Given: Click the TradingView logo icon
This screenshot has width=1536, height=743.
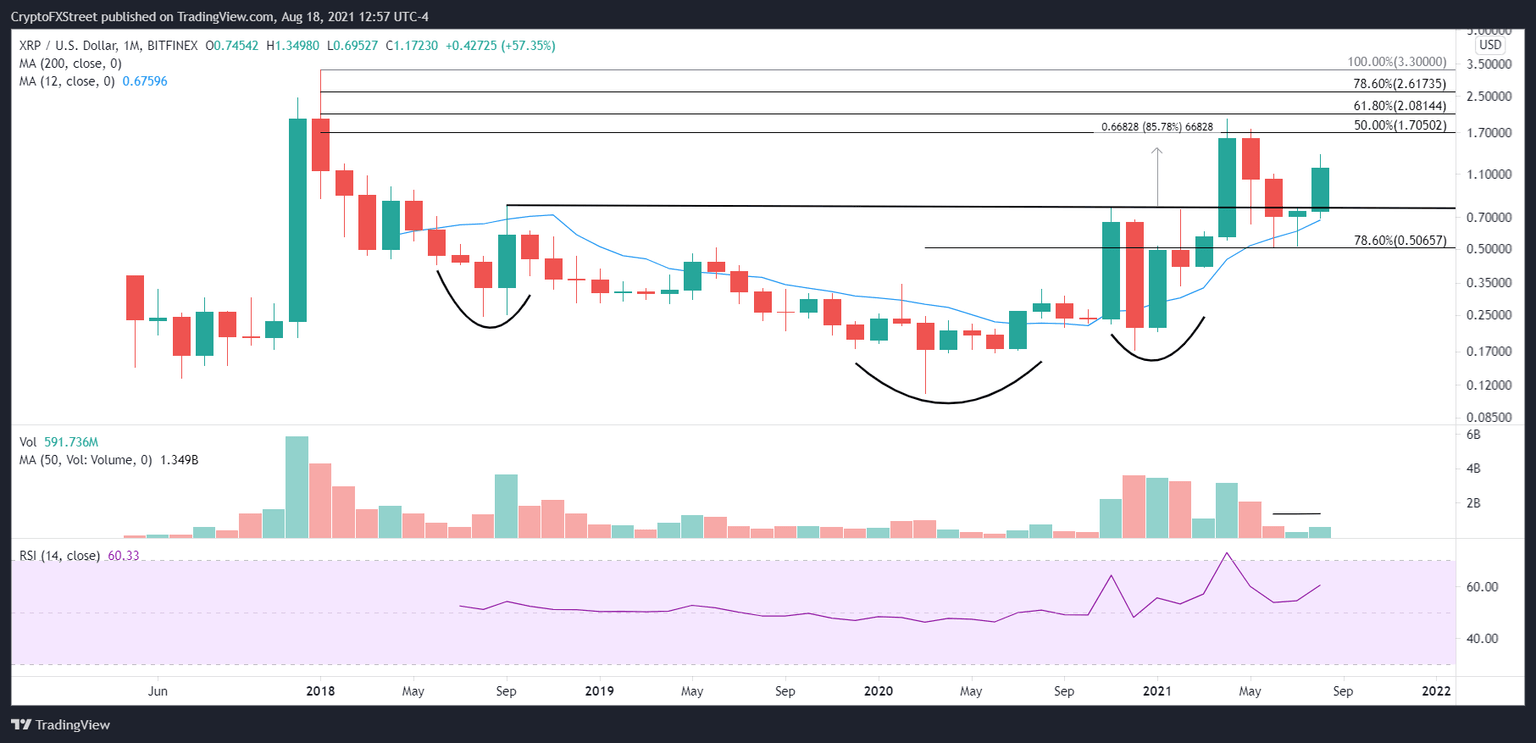Looking at the screenshot, I should click(22, 724).
